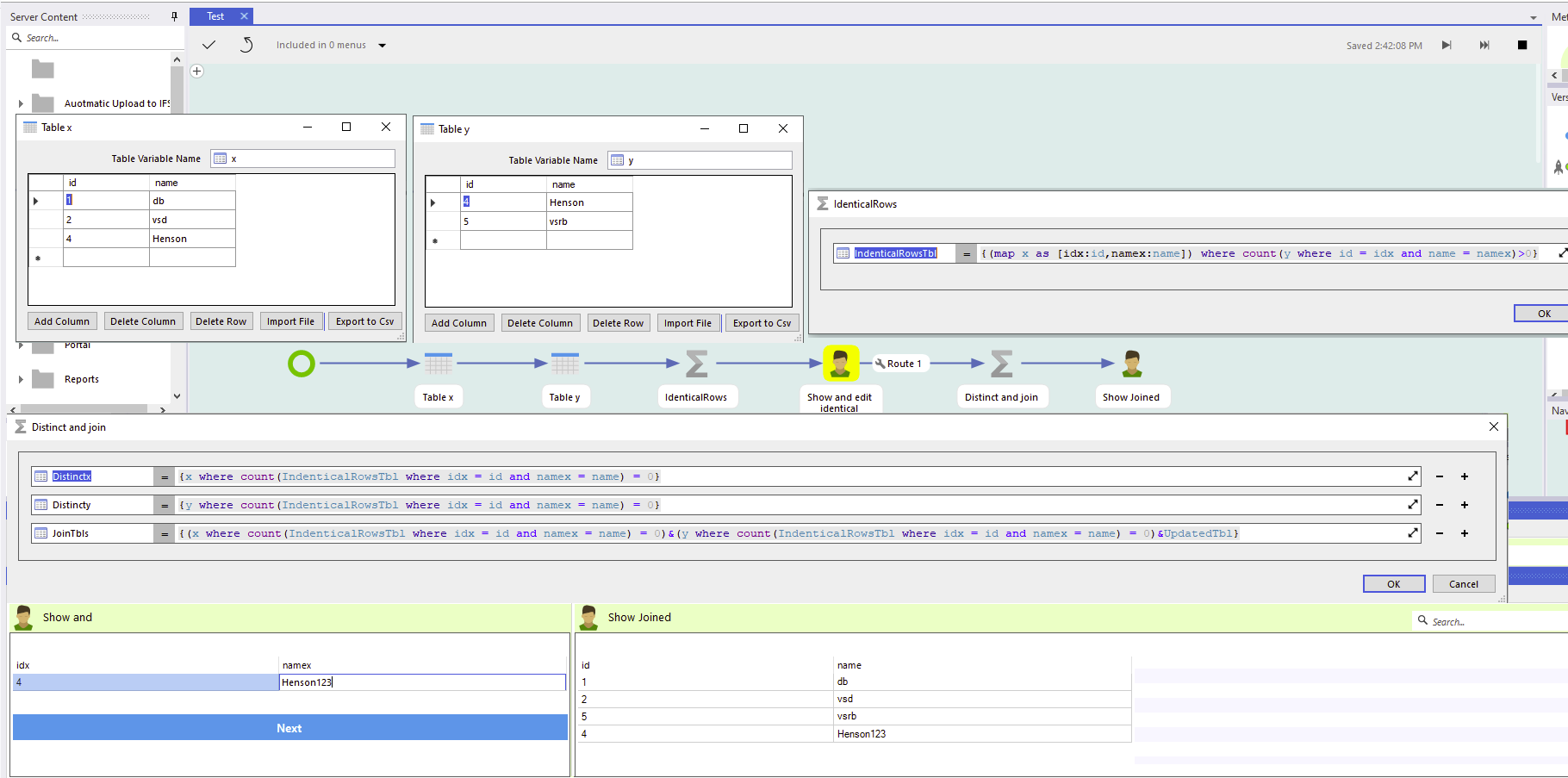Expand the Auotmatic Upload to IFS folder
1568x778 pixels.
[21, 103]
